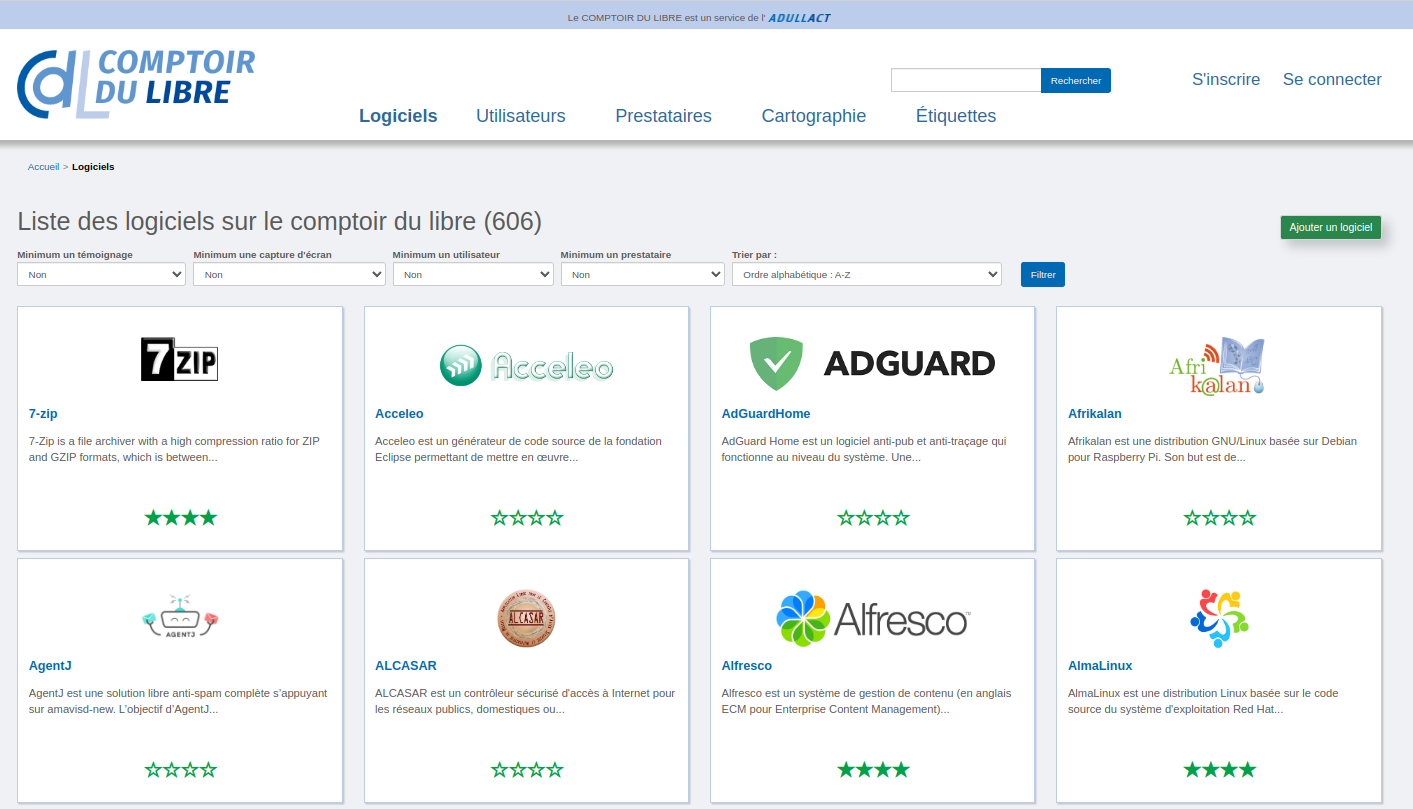Open the Afrikalan logo image

coord(1217,366)
